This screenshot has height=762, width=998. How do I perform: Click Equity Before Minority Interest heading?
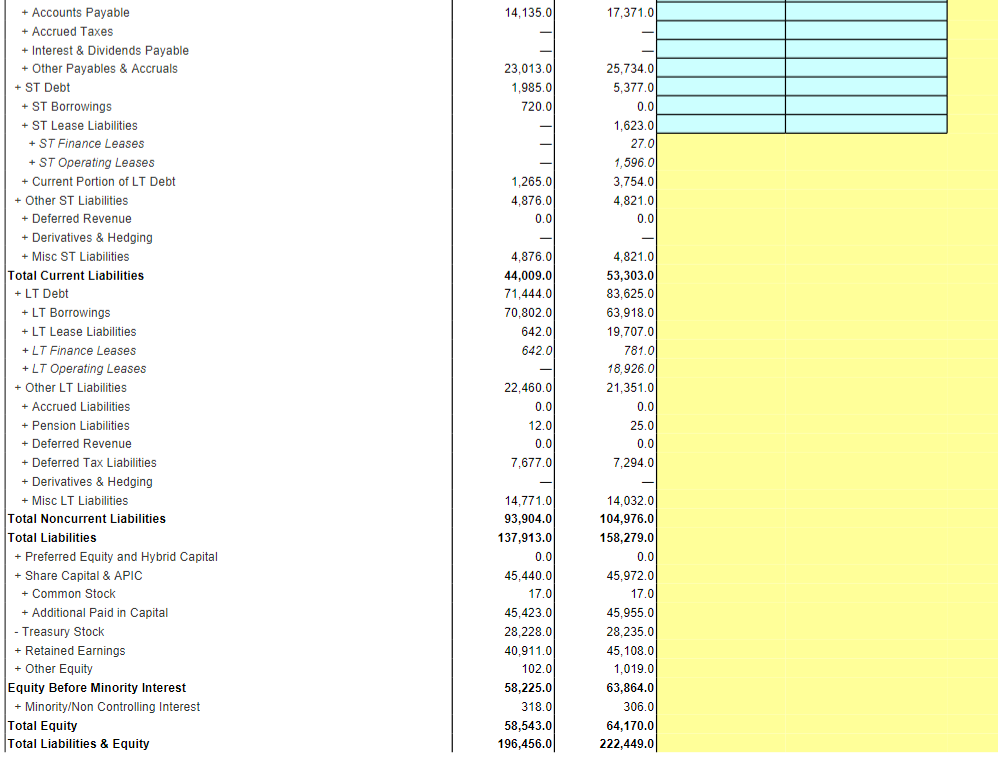pyautogui.click(x=97, y=688)
